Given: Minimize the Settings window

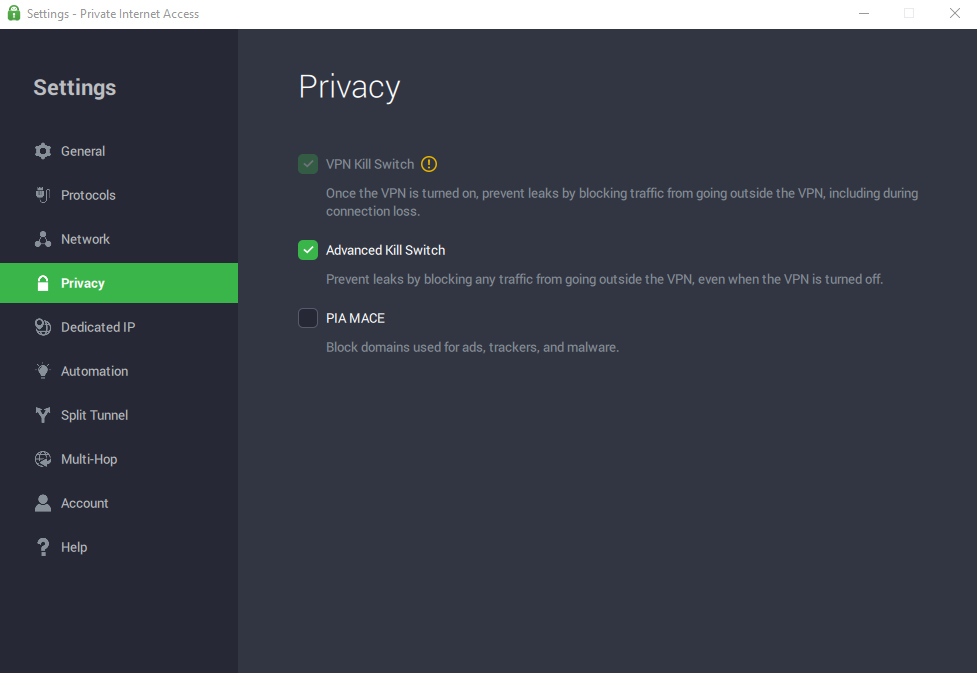Looking at the screenshot, I should [864, 13].
